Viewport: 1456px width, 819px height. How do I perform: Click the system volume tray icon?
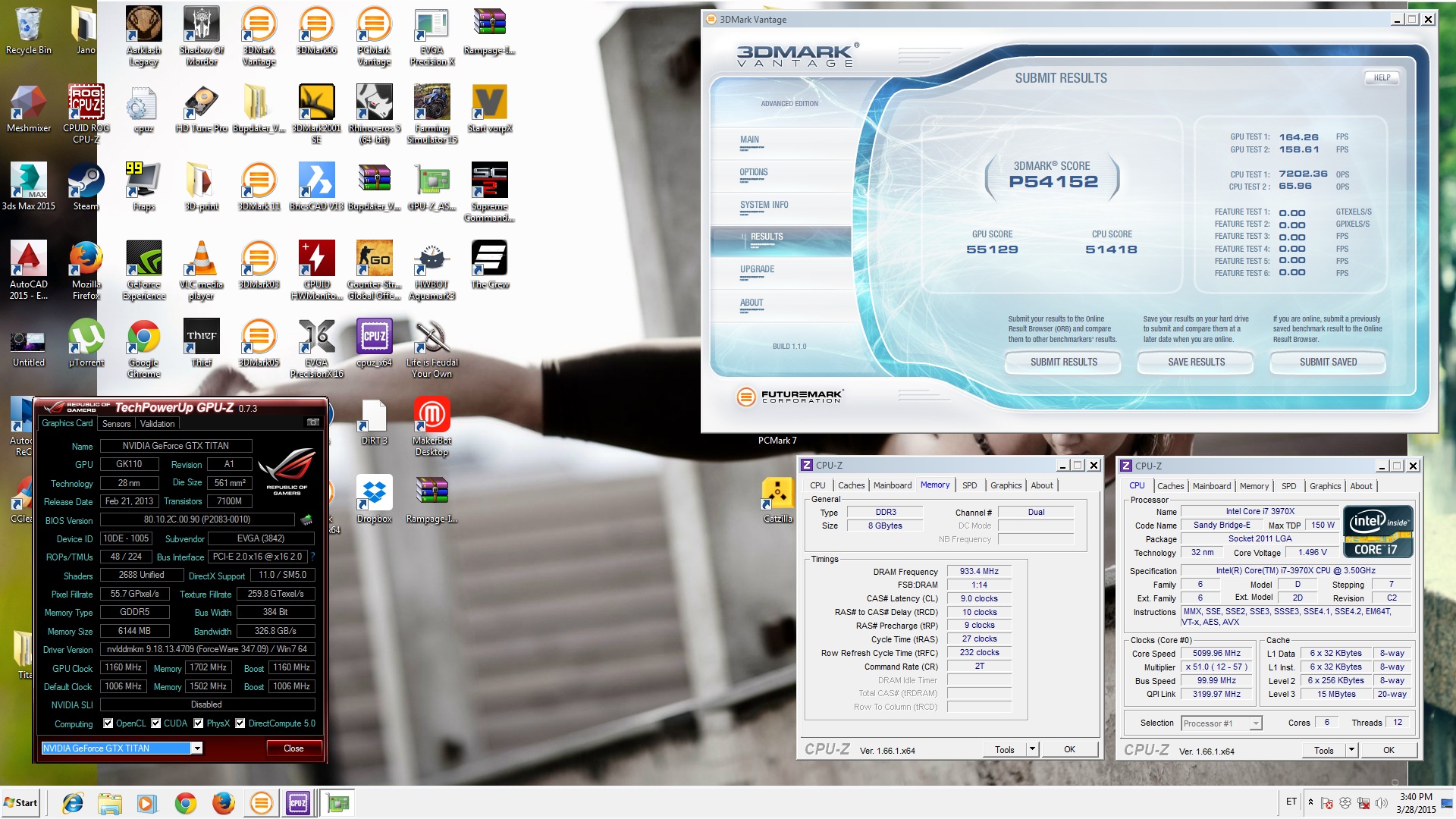click(1381, 802)
